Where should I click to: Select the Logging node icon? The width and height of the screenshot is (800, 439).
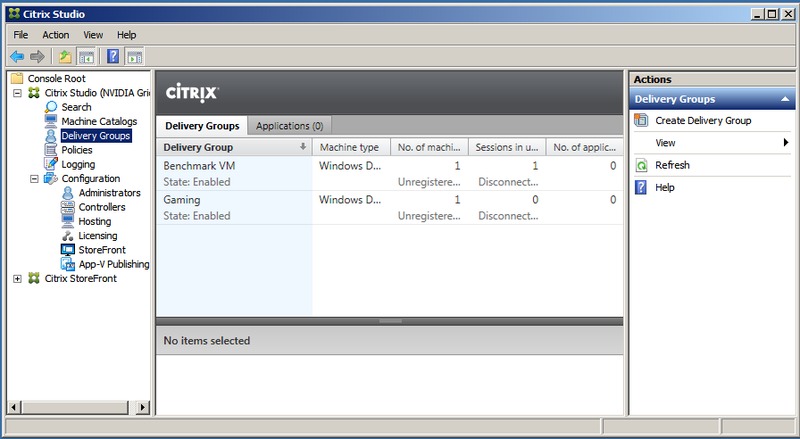point(51,164)
